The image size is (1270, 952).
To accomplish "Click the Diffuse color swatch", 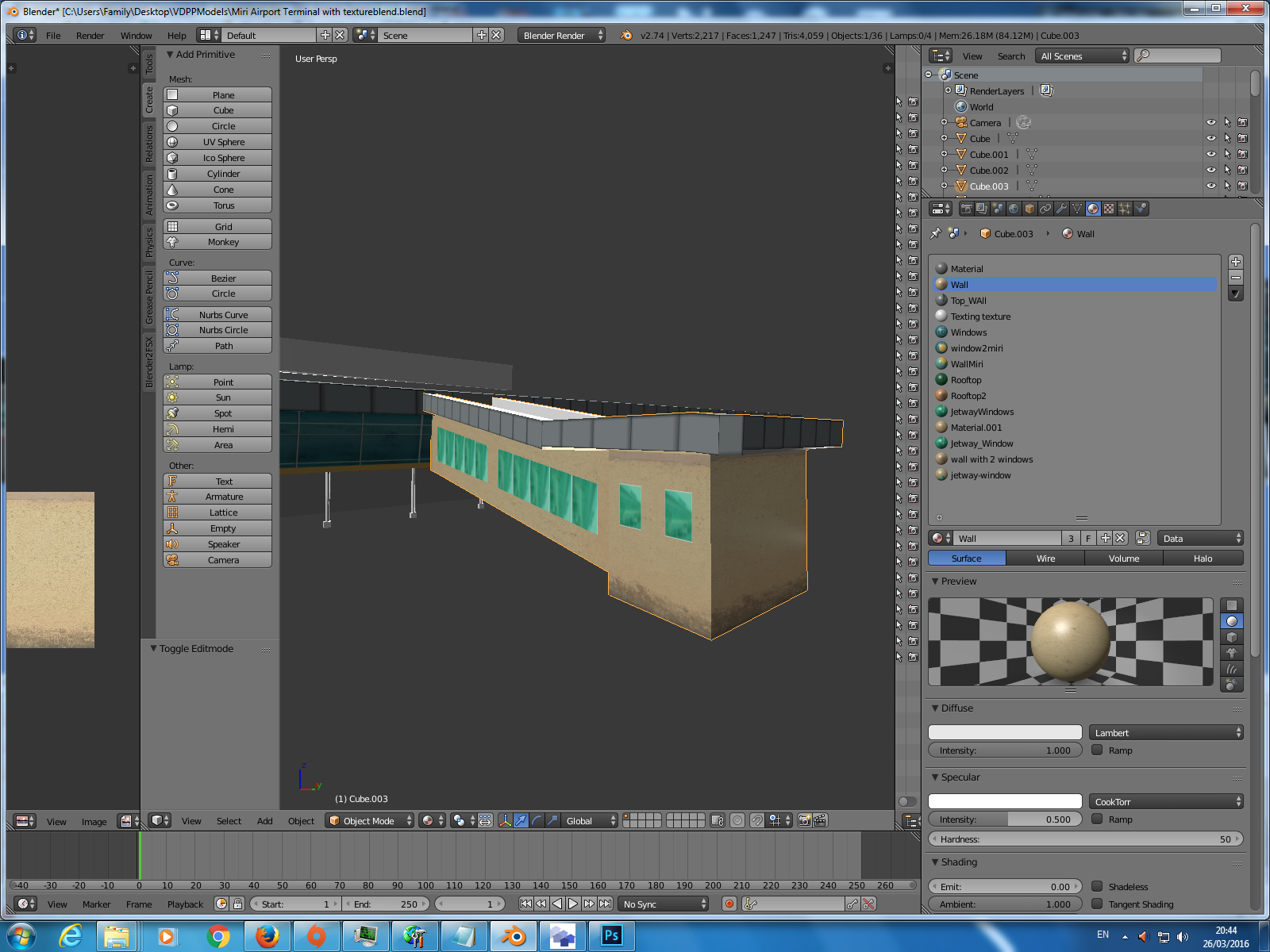I will coord(1004,731).
